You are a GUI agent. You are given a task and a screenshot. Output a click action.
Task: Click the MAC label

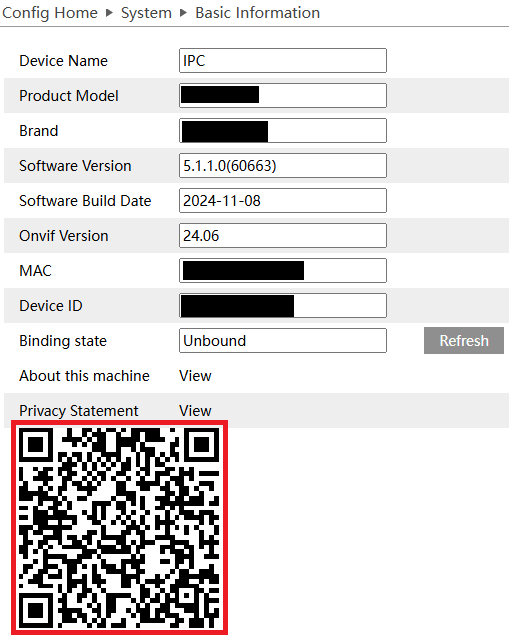tap(36, 271)
